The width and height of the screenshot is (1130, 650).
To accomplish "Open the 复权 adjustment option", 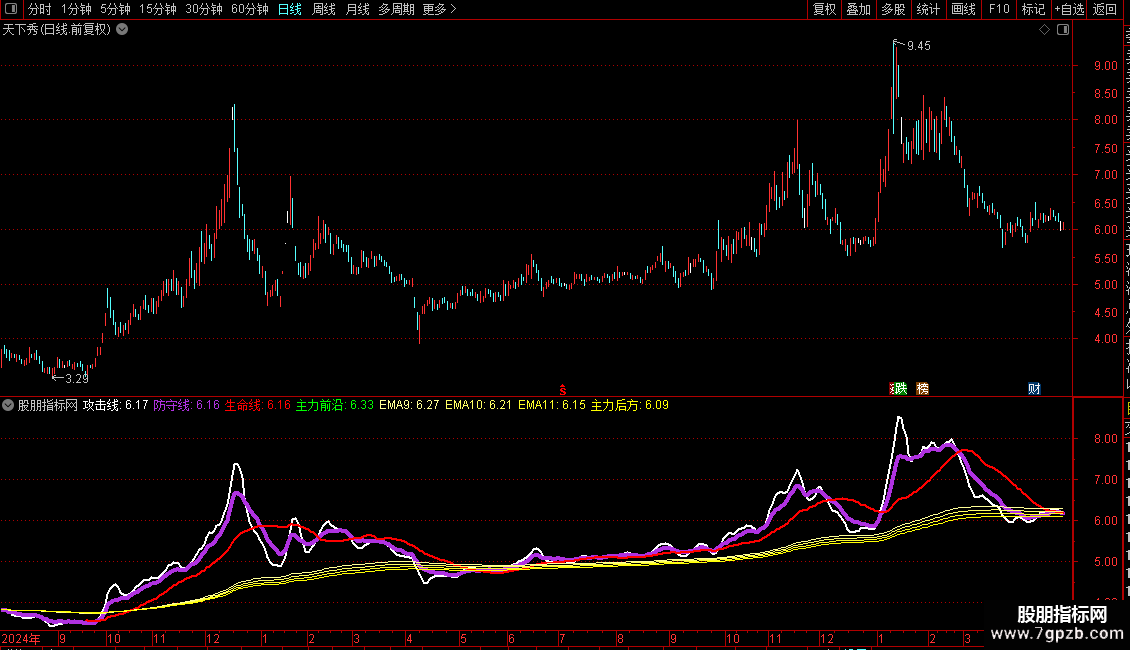I will [x=824, y=9].
